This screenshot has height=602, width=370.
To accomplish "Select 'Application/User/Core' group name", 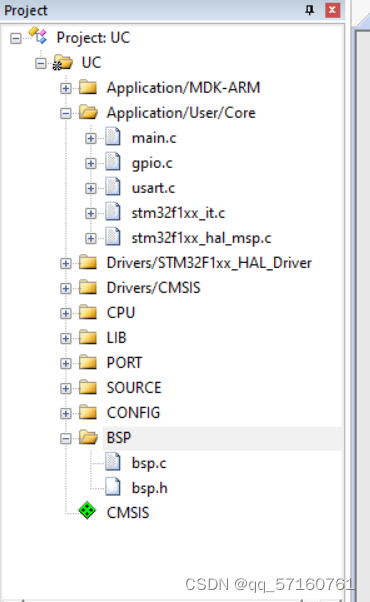I will (181, 113).
